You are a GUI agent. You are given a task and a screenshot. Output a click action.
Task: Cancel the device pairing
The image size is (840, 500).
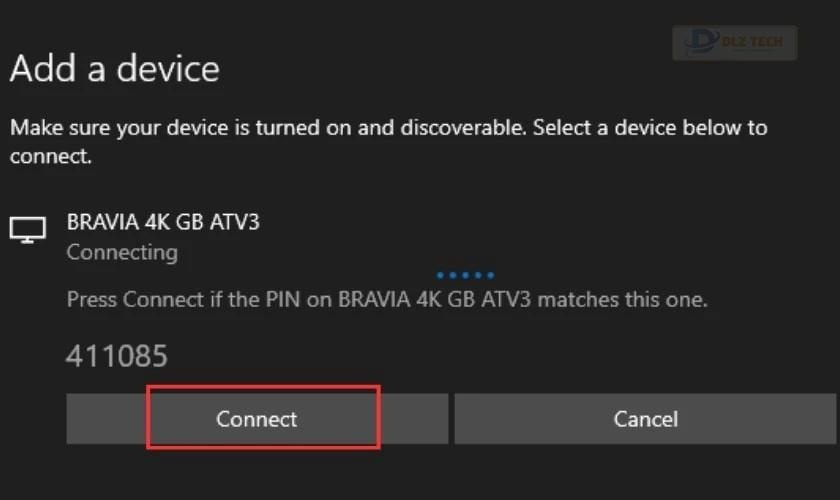coord(645,419)
